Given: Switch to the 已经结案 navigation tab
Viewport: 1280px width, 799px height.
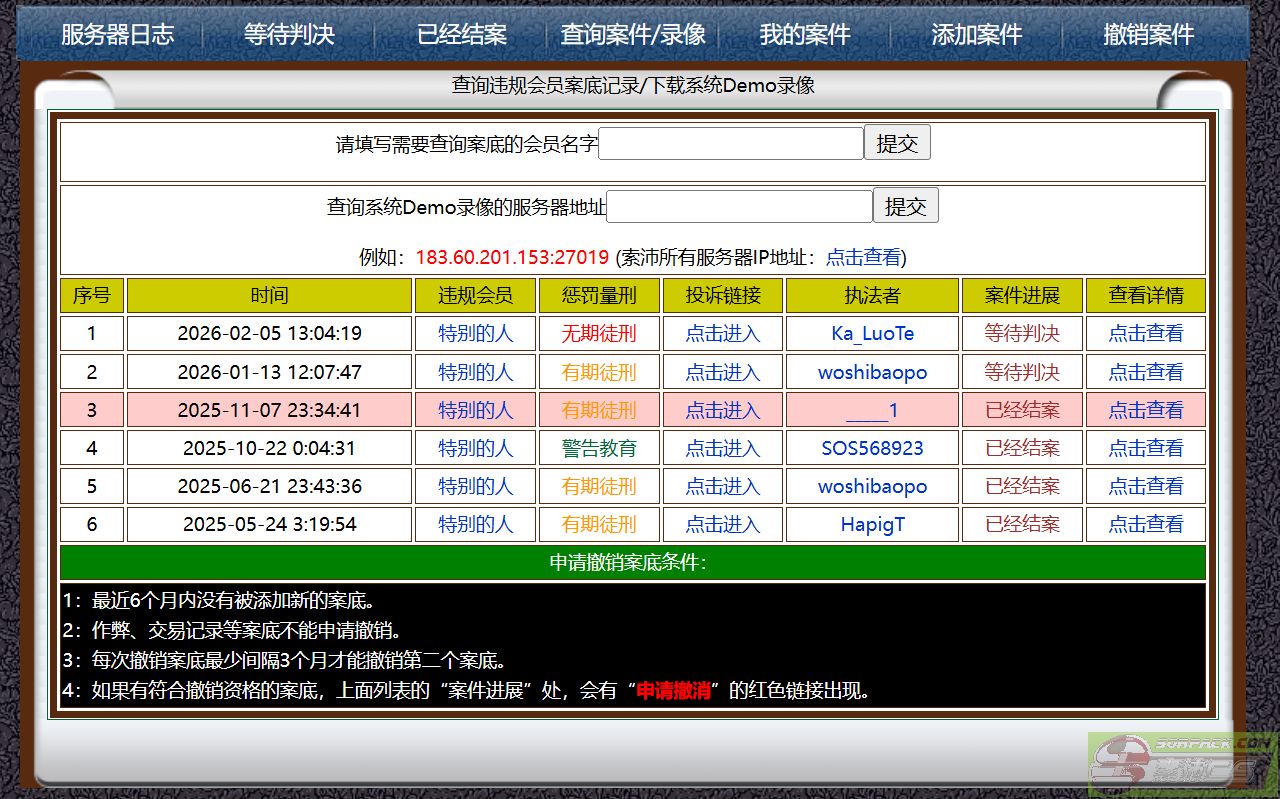Looking at the screenshot, I should pos(461,34).
